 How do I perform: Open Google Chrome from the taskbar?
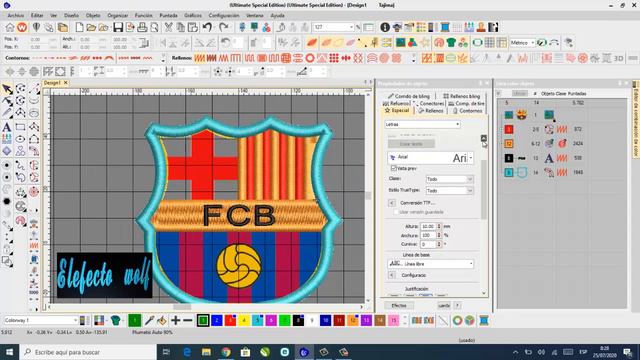click(x=226, y=352)
